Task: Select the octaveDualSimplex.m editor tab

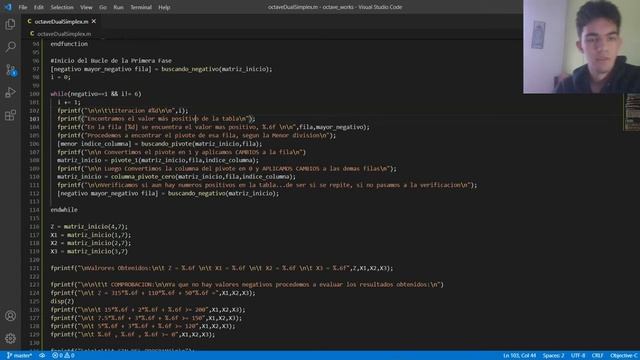Action: (x=61, y=21)
